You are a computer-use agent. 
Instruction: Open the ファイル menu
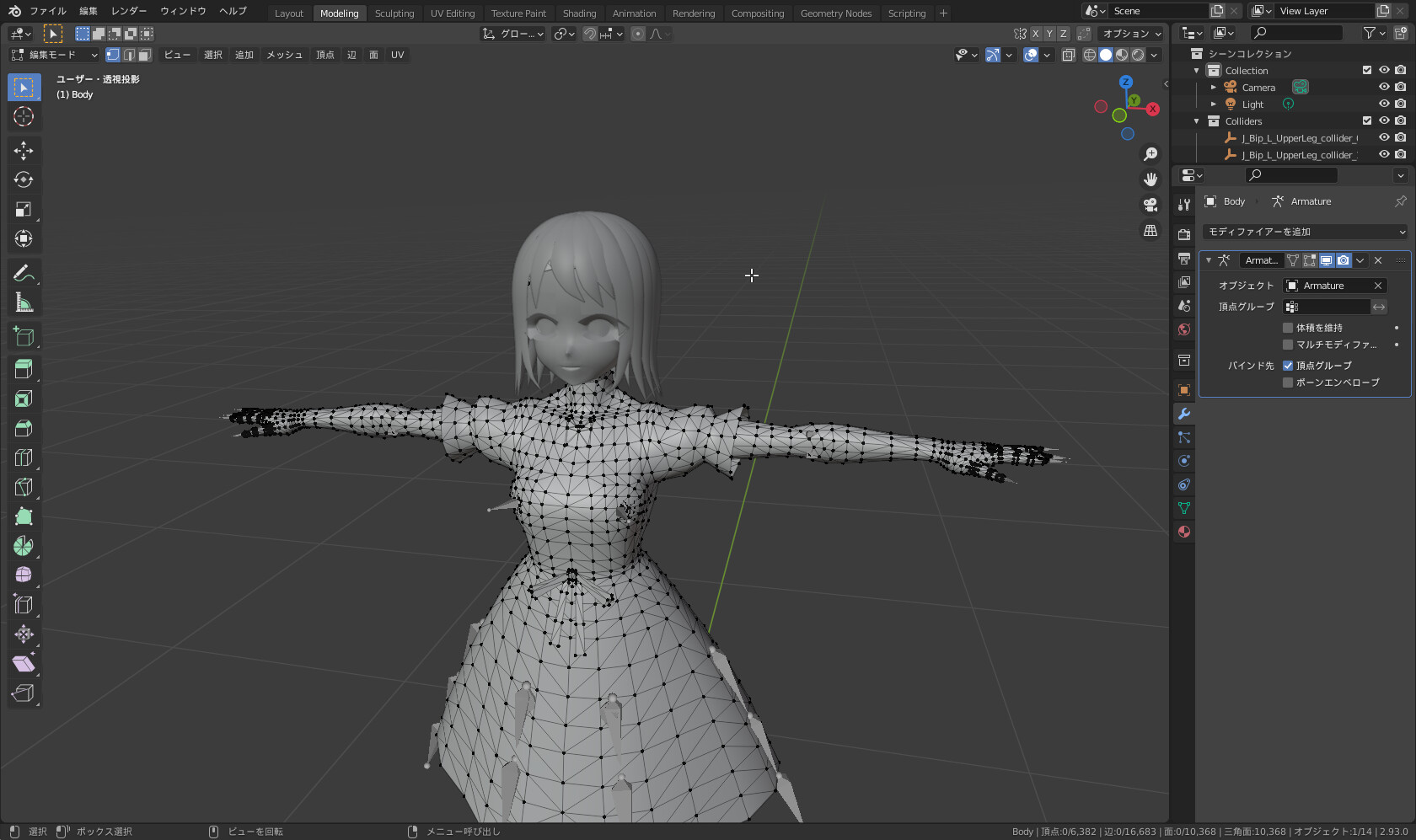(x=48, y=11)
